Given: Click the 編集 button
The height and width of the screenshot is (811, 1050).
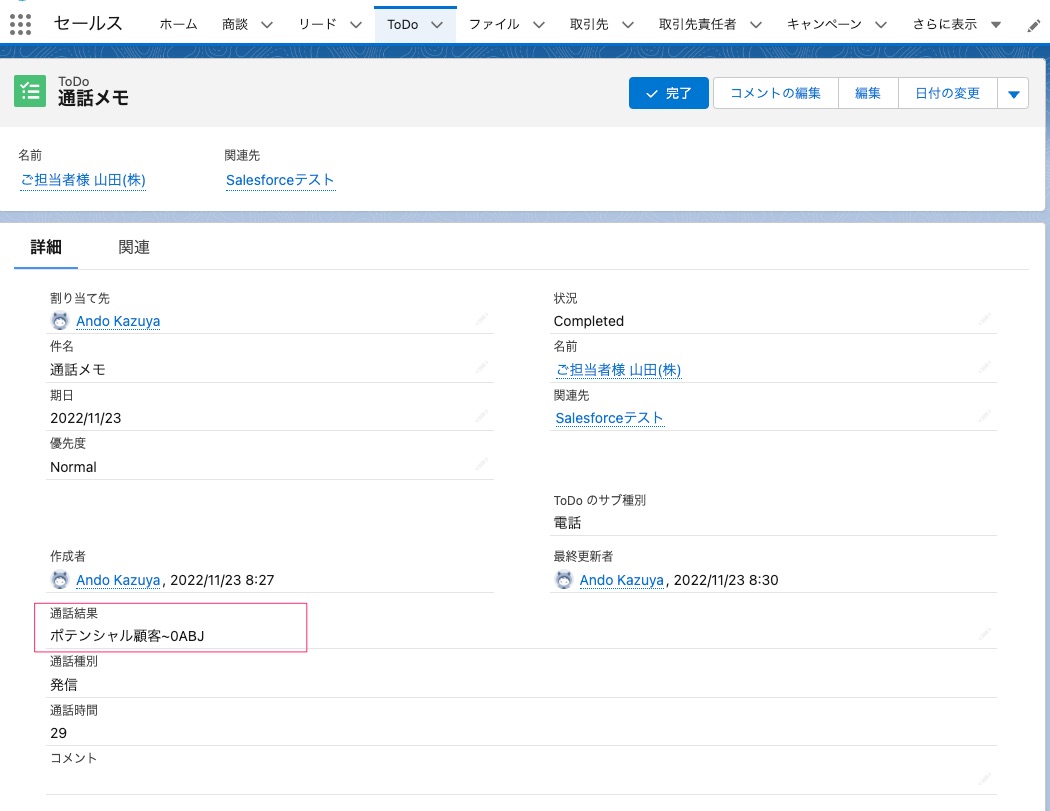Looking at the screenshot, I should point(868,93).
